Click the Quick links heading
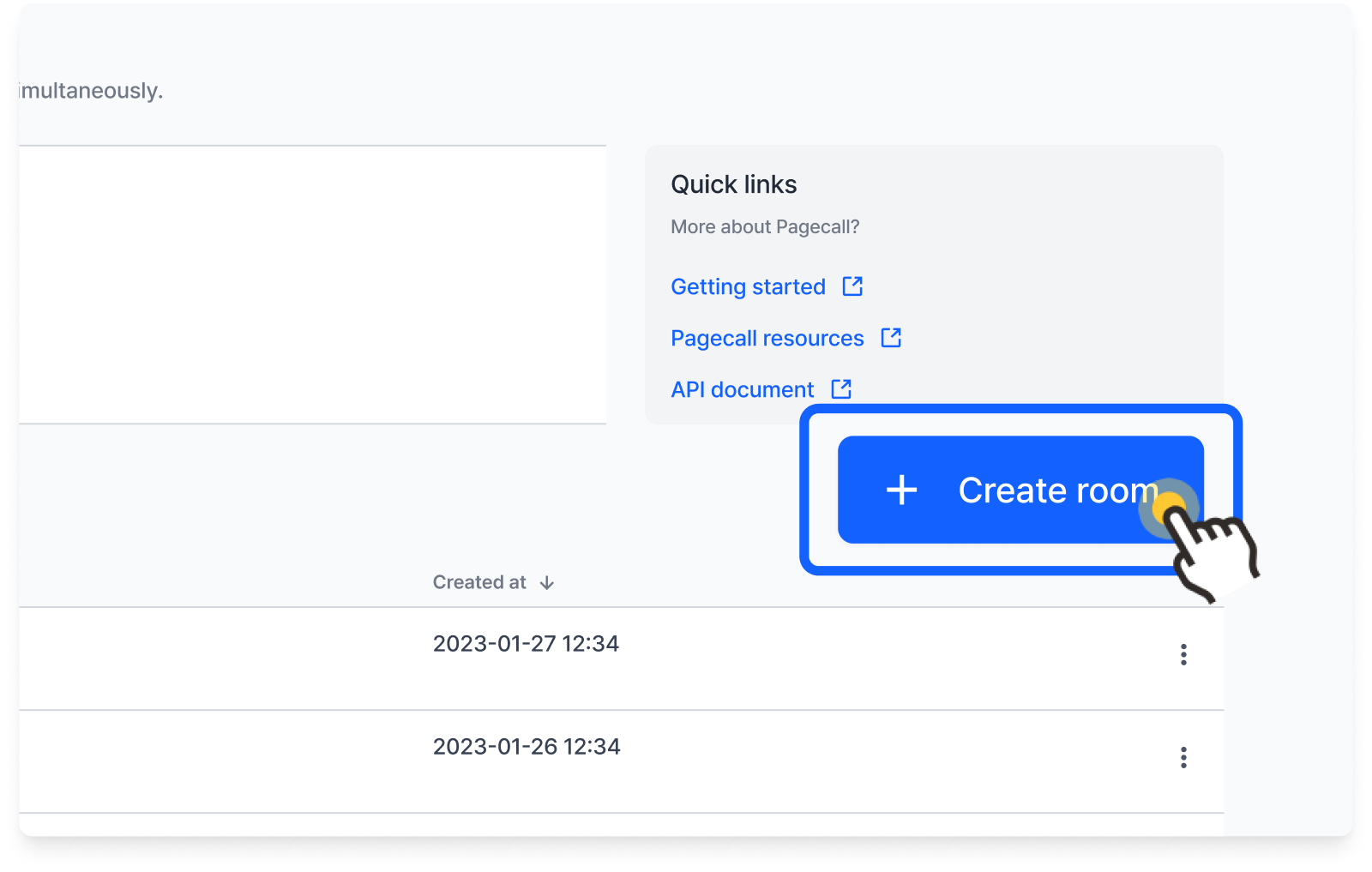Image resolution: width=1372 pixels, height=872 pixels. 733,184
